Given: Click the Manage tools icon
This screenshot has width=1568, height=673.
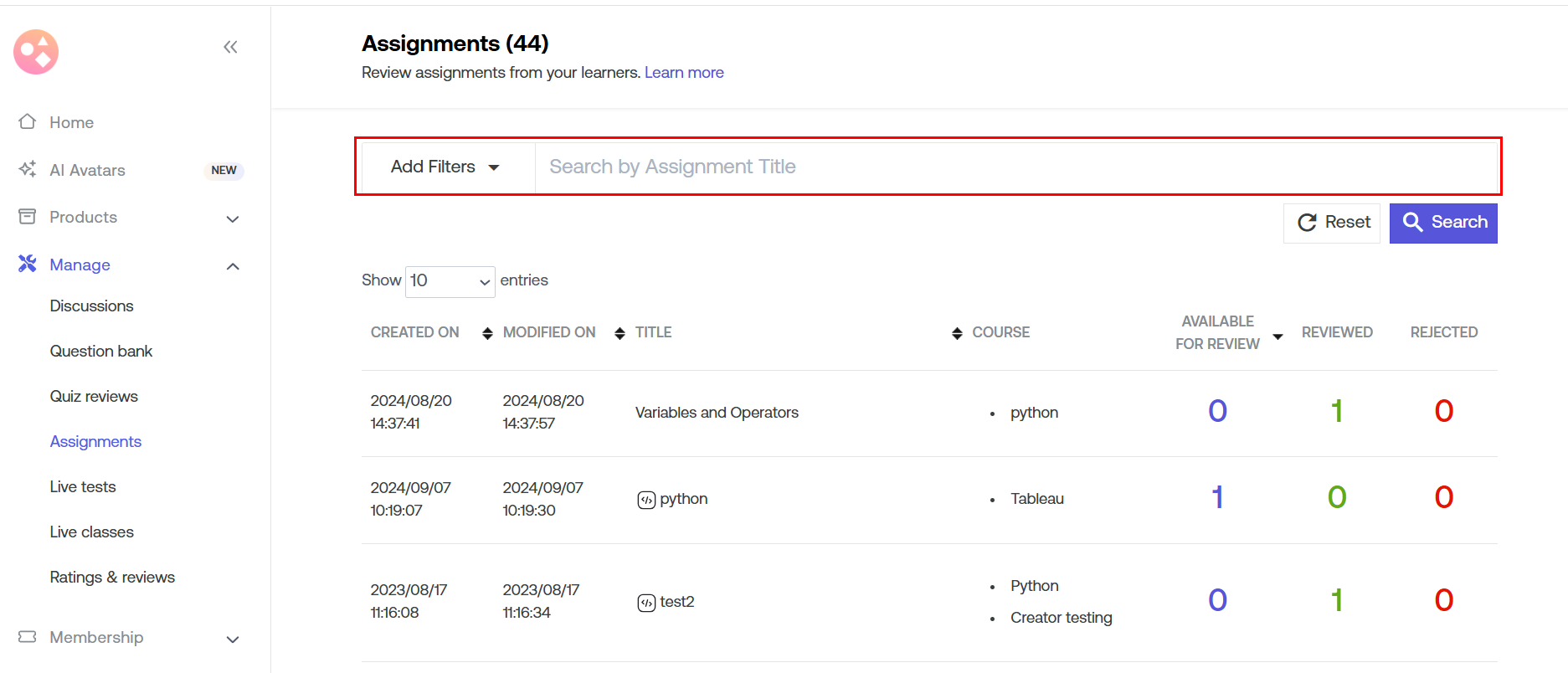Looking at the screenshot, I should pyautogui.click(x=28, y=265).
